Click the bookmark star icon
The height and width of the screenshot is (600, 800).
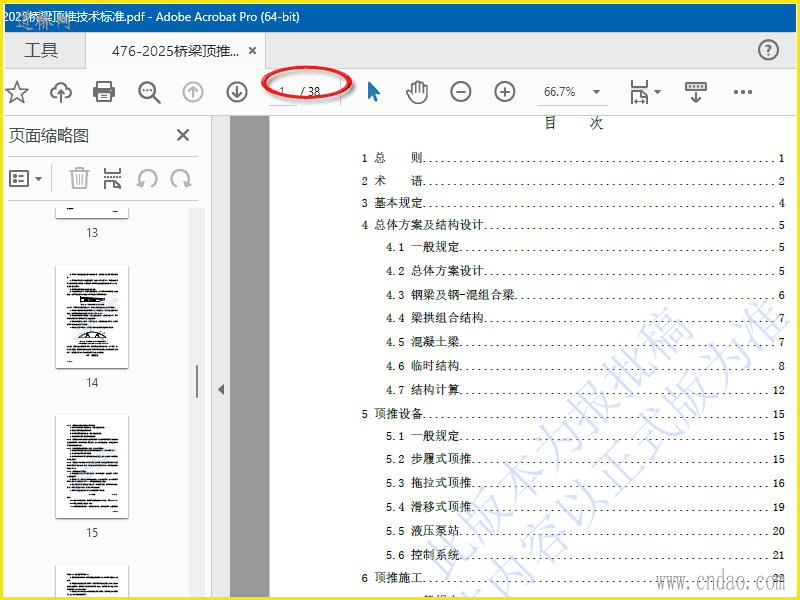point(17,92)
